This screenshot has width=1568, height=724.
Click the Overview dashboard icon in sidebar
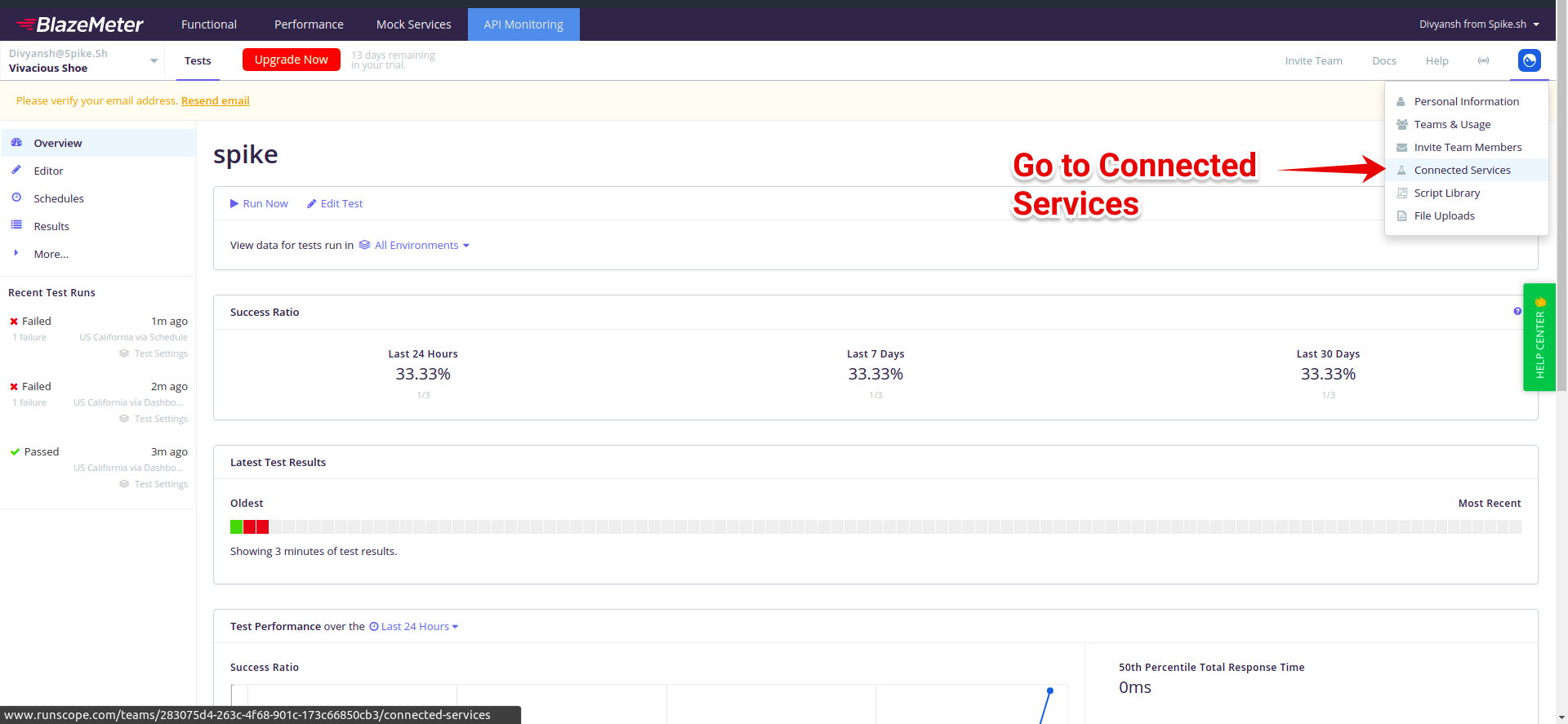(16, 142)
